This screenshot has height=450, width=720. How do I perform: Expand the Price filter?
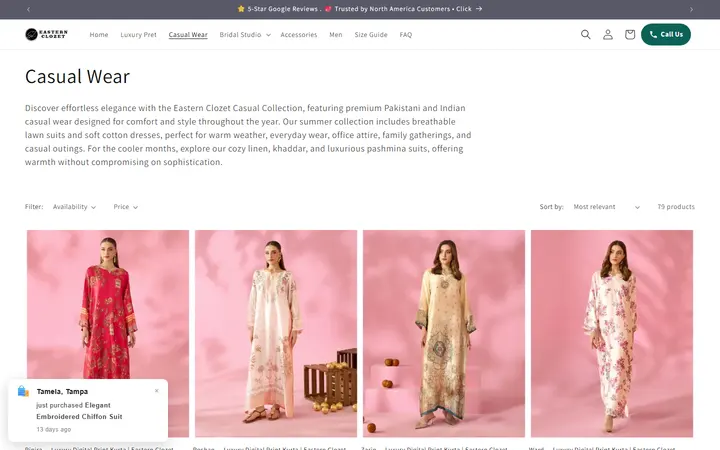[x=125, y=207]
